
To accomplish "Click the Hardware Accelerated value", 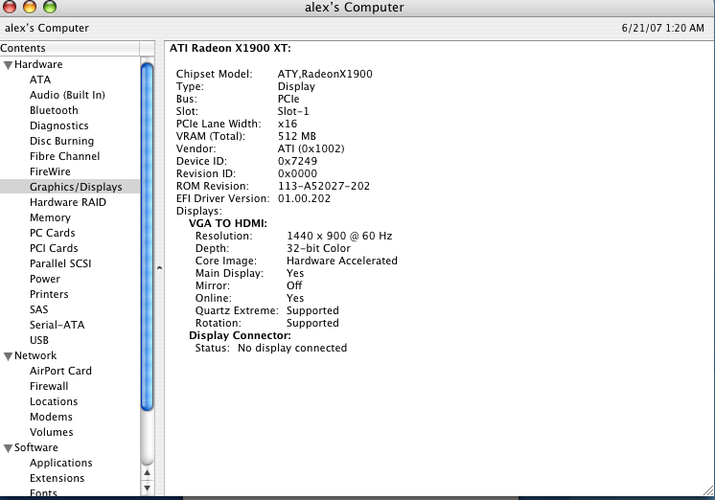I will (342, 261).
